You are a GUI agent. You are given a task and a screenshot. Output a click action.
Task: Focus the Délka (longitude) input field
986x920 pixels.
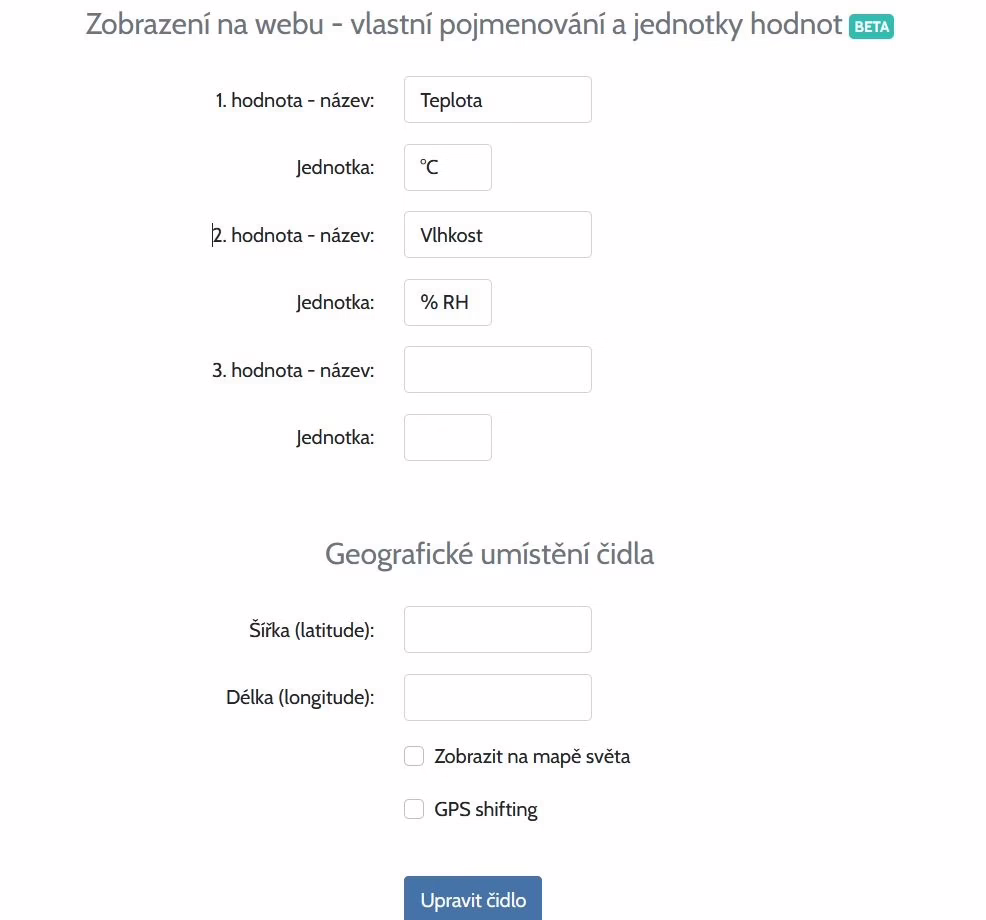(497, 697)
